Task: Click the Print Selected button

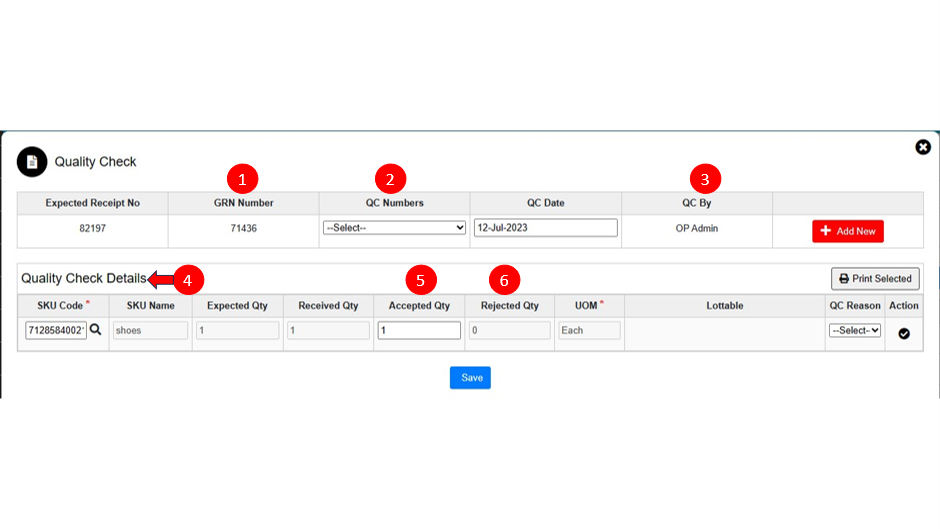Action: 875,278
